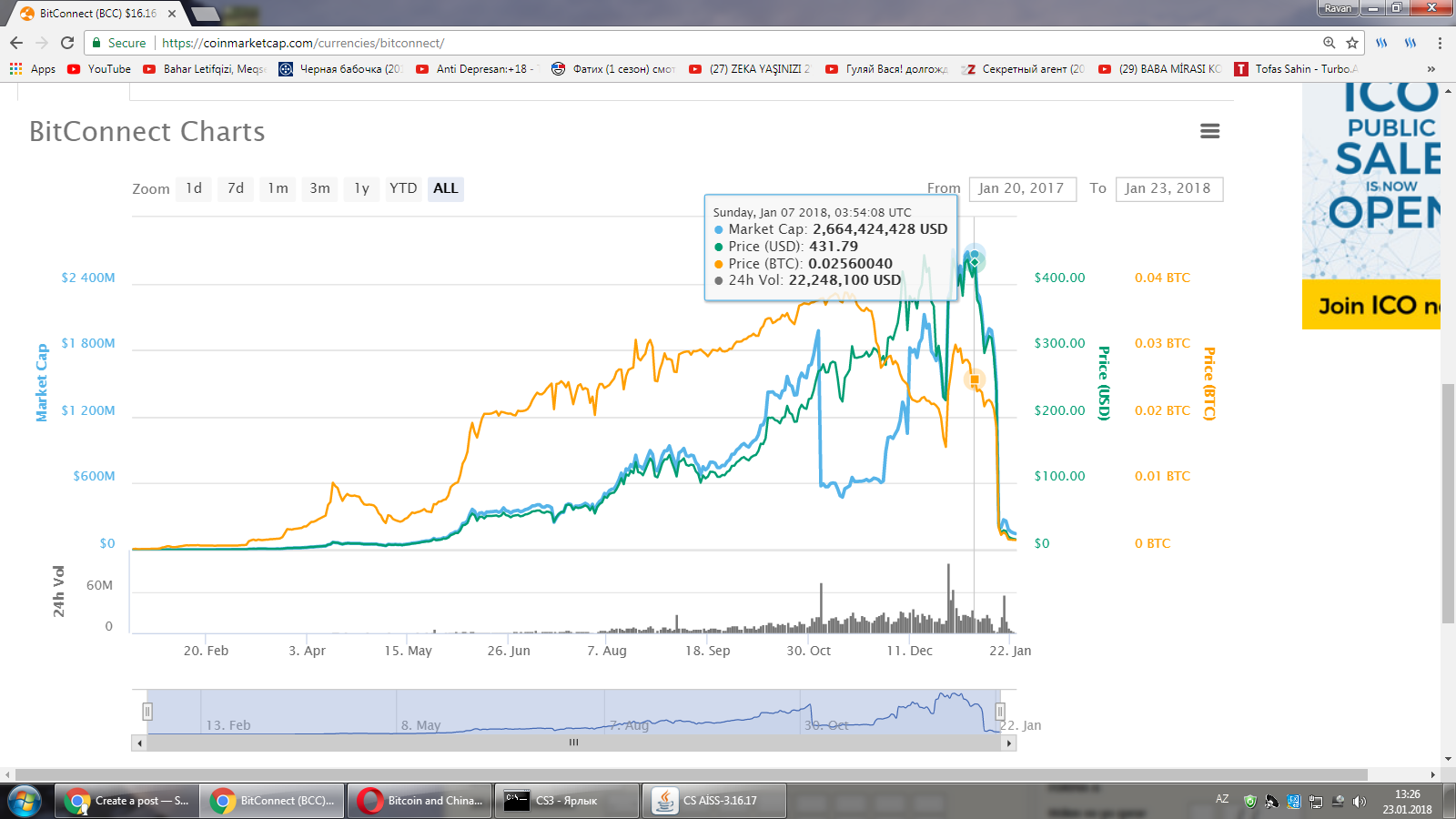Click the orange BTC price marker on chart

tap(975, 379)
